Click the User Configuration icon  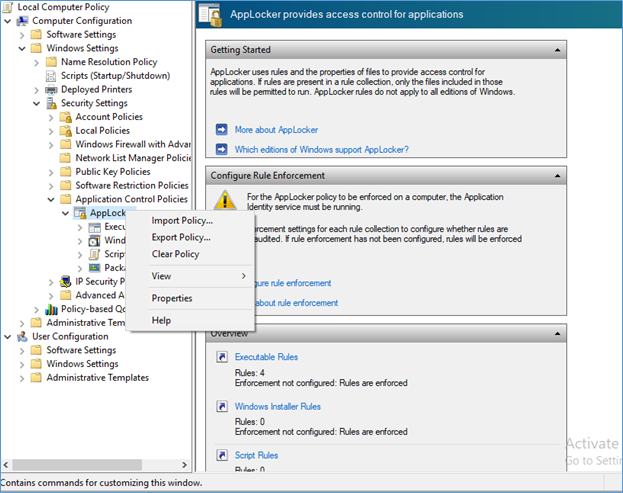click(22, 336)
